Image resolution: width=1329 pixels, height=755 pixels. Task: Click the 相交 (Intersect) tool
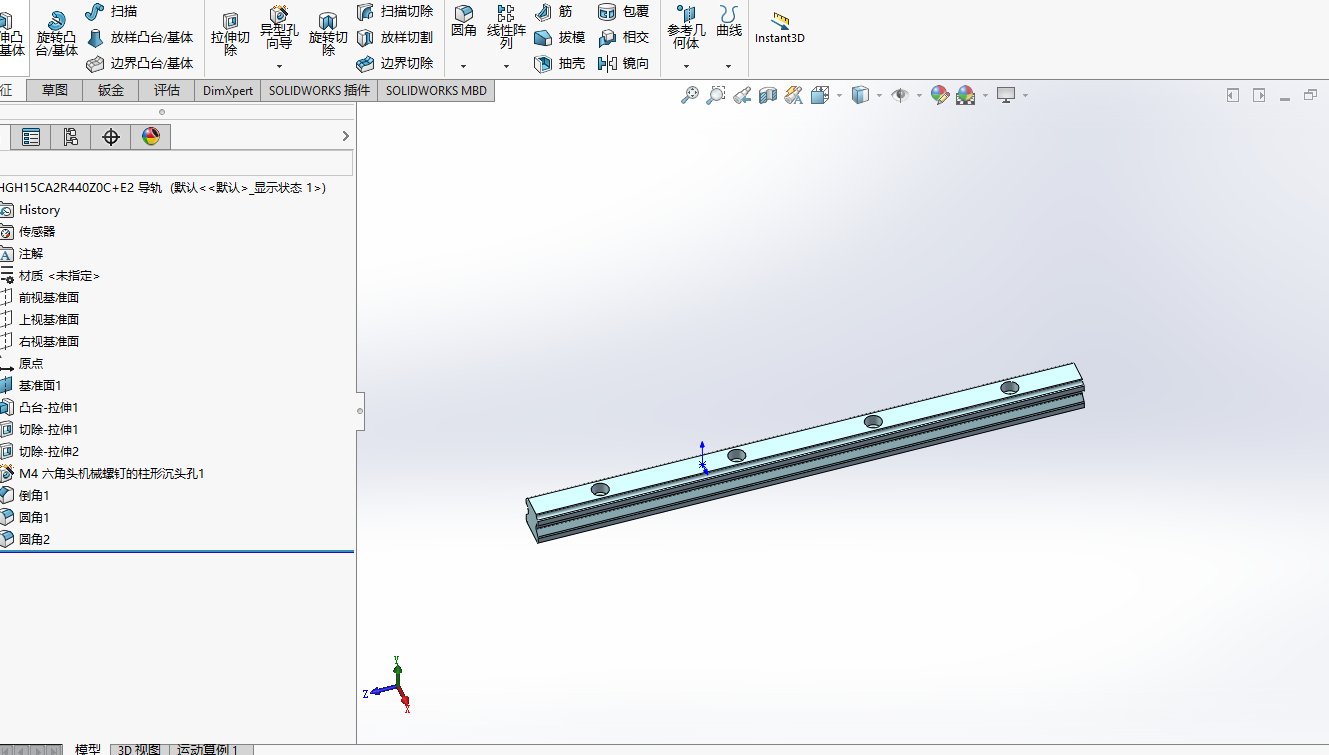(x=623, y=37)
